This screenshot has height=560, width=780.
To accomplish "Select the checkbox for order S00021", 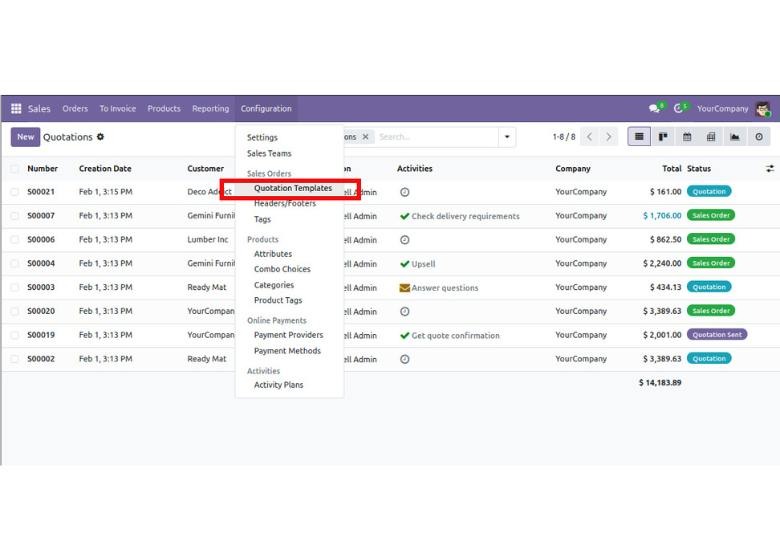I will click(15, 192).
